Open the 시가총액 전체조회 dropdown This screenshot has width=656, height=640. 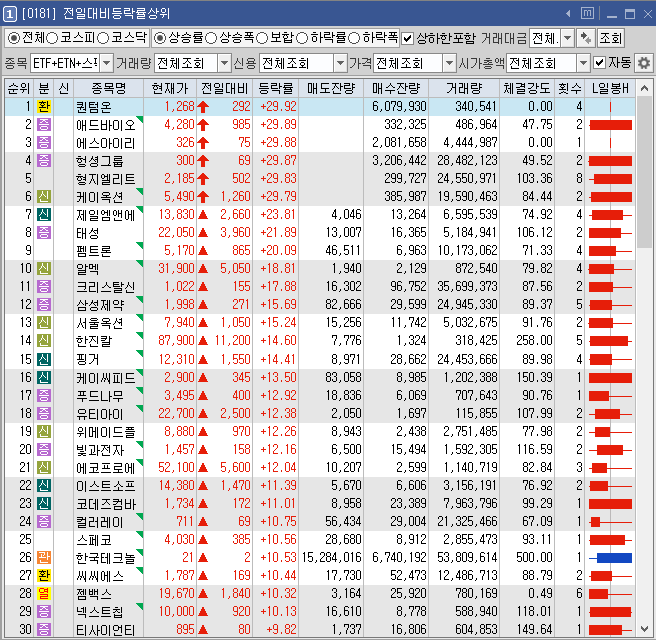583,63
